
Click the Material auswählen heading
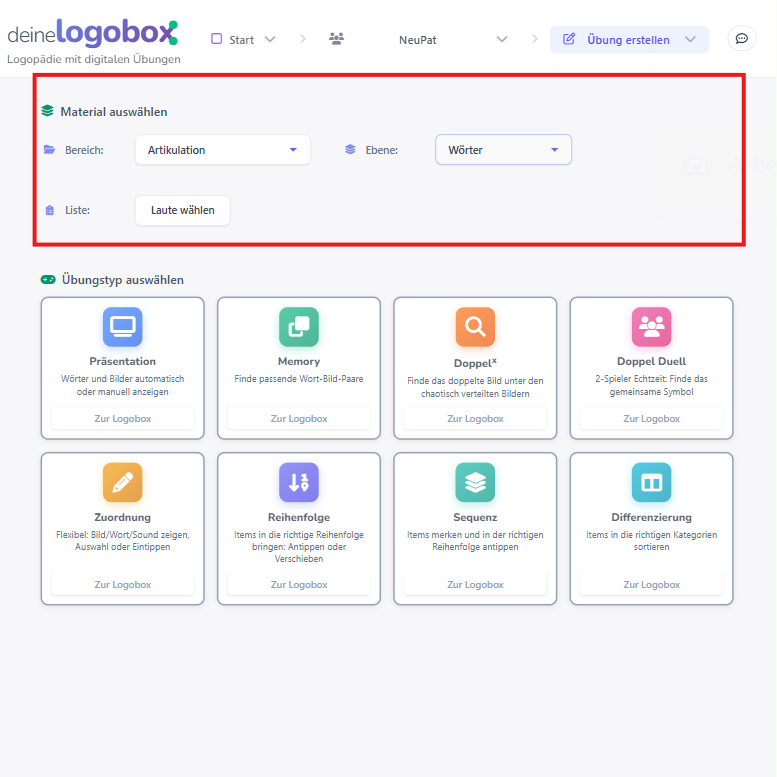[x=113, y=111]
